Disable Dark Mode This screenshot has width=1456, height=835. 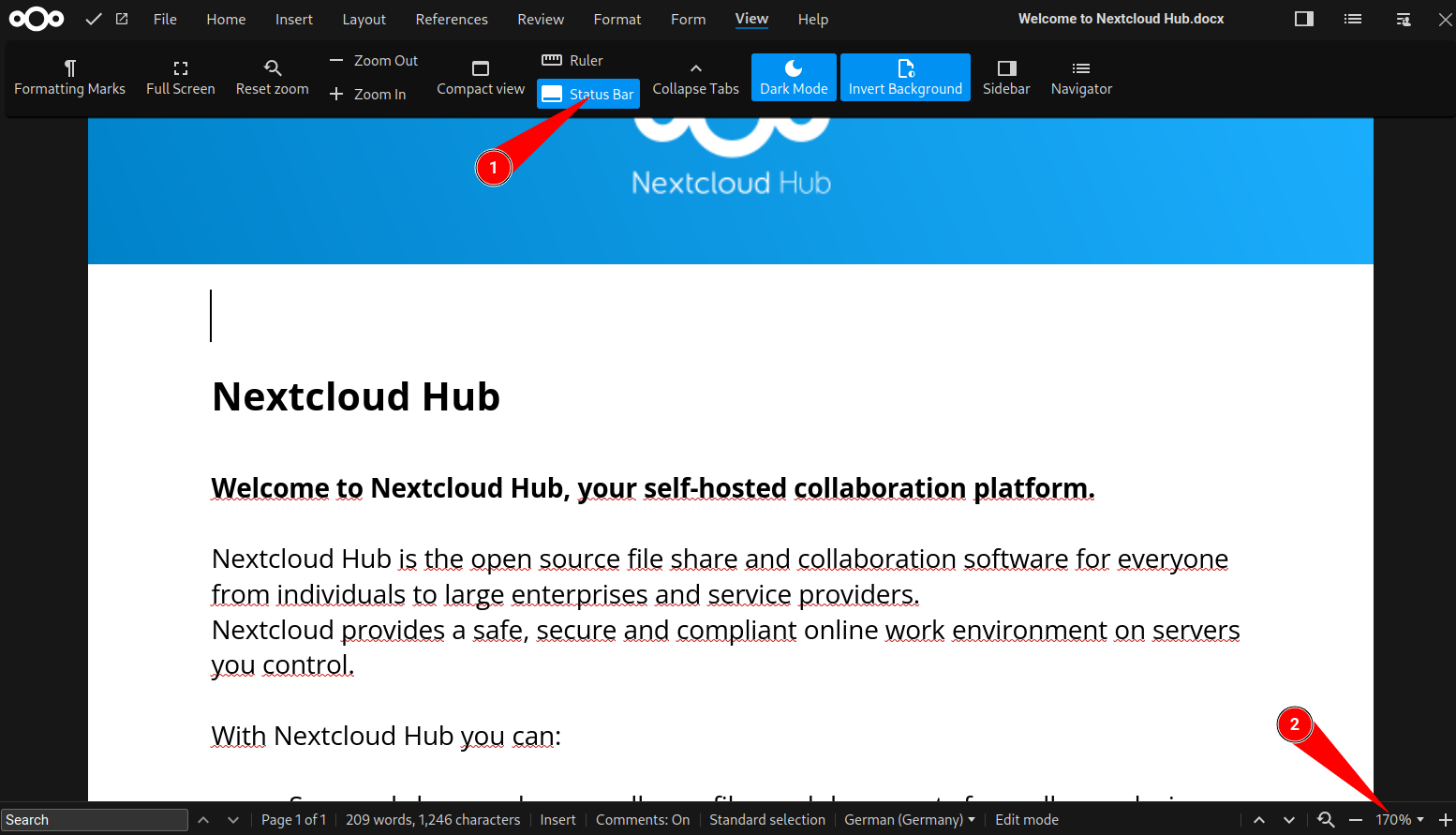click(793, 77)
